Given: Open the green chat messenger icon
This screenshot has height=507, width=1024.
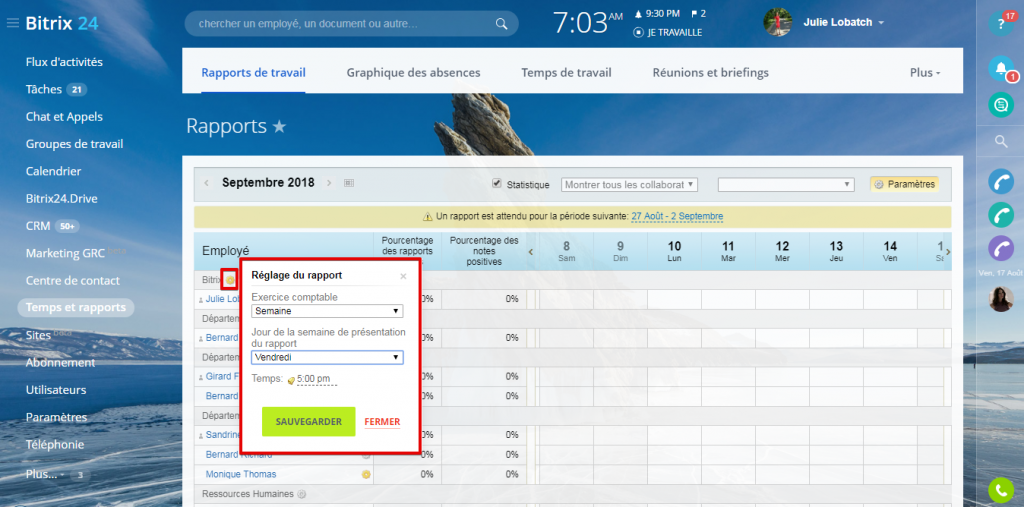Looking at the screenshot, I should (x=1000, y=105).
